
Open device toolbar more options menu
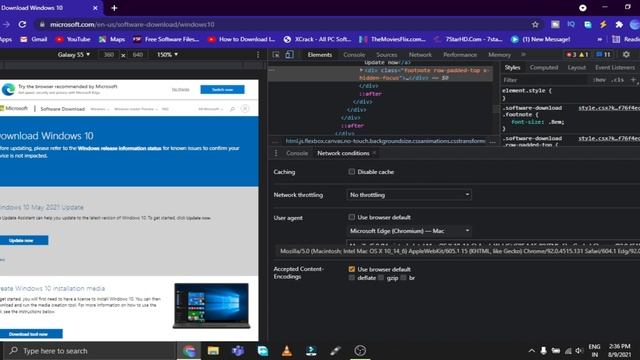(x=258, y=55)
